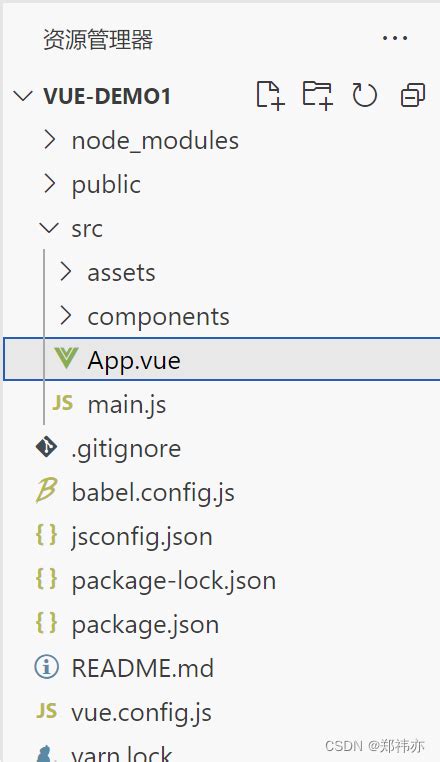Click the Vue icon beside App.vue
Image resolution: width=440 pixels, height=762 pixels.
click(67, 359)
